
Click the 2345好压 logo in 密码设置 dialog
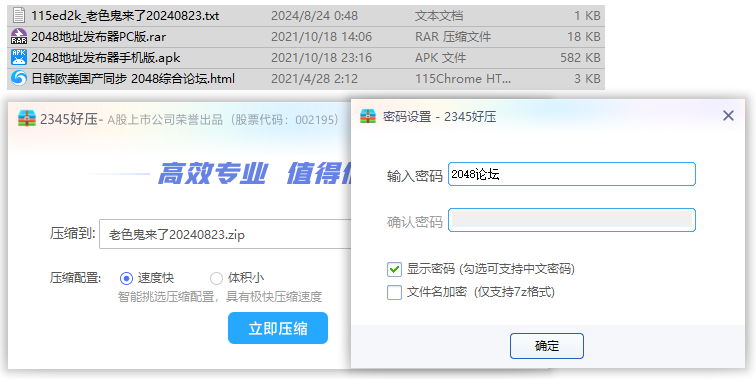(x=368, y=116)
